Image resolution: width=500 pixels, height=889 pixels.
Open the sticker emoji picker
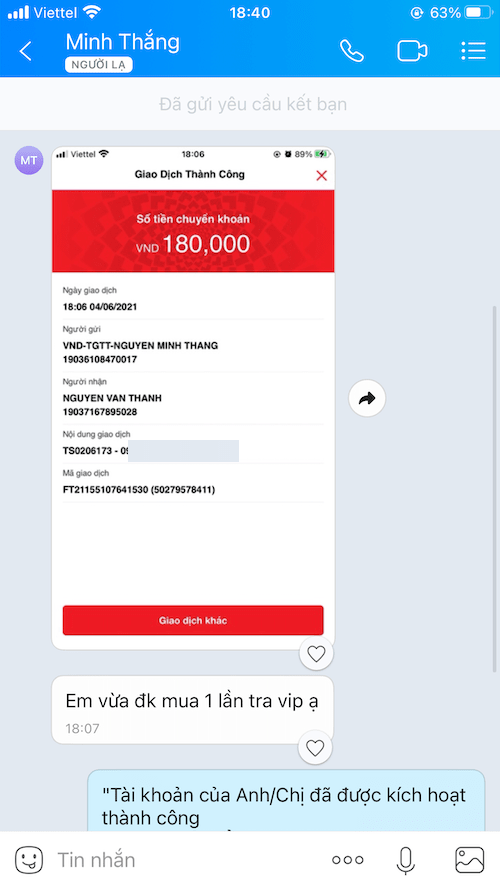28,860
